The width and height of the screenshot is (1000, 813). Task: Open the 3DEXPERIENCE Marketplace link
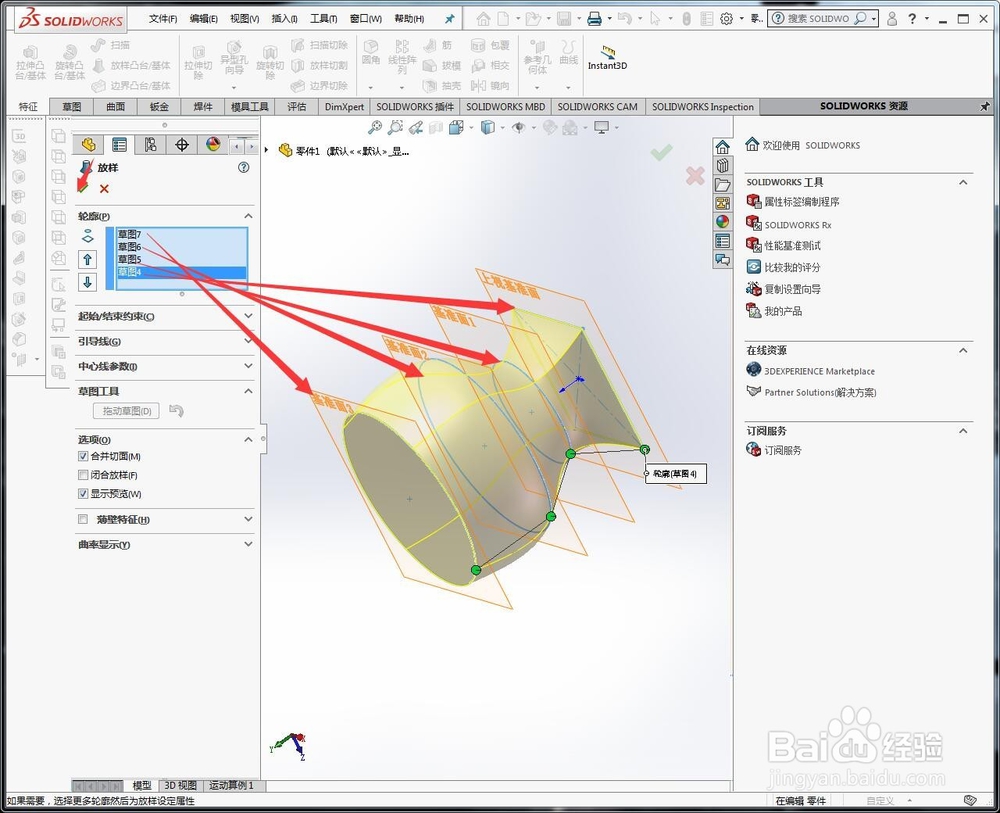click(820, 371)
